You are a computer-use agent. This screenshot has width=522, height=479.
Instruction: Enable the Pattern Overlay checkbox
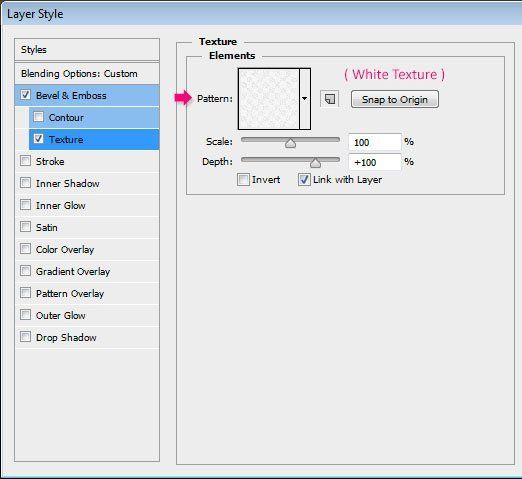click(x=26, y=293)
